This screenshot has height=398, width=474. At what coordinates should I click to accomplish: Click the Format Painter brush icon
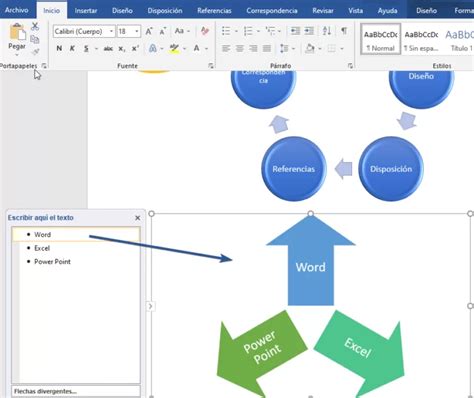coord(35,52)
